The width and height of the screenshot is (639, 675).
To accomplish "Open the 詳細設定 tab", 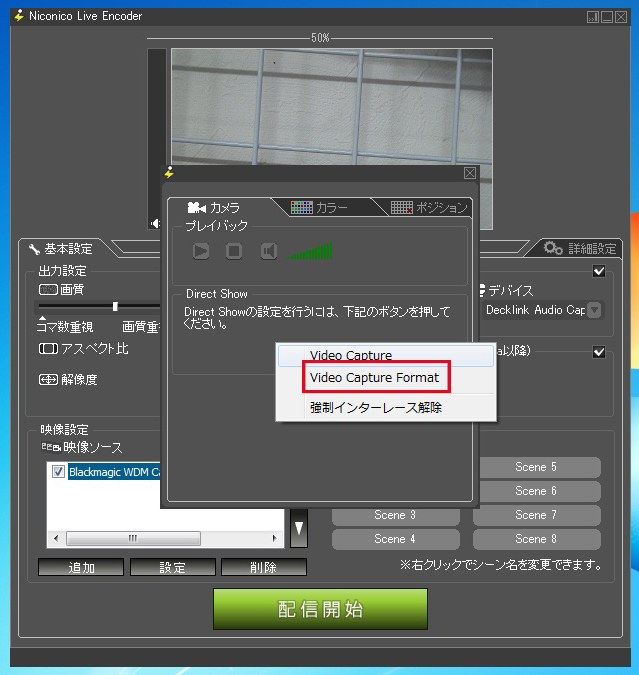I will (579, 249).
